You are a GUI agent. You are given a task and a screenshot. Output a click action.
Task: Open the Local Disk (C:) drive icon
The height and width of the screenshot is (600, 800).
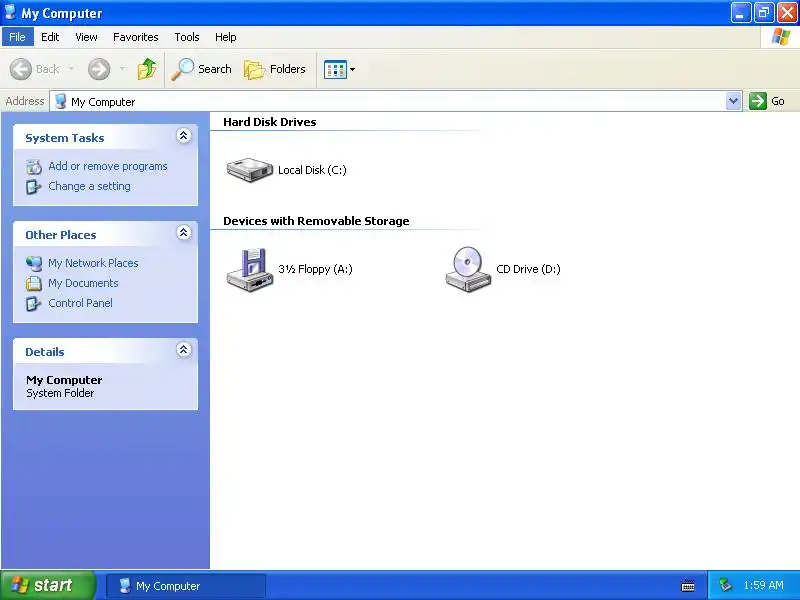[x=250, y=170]
